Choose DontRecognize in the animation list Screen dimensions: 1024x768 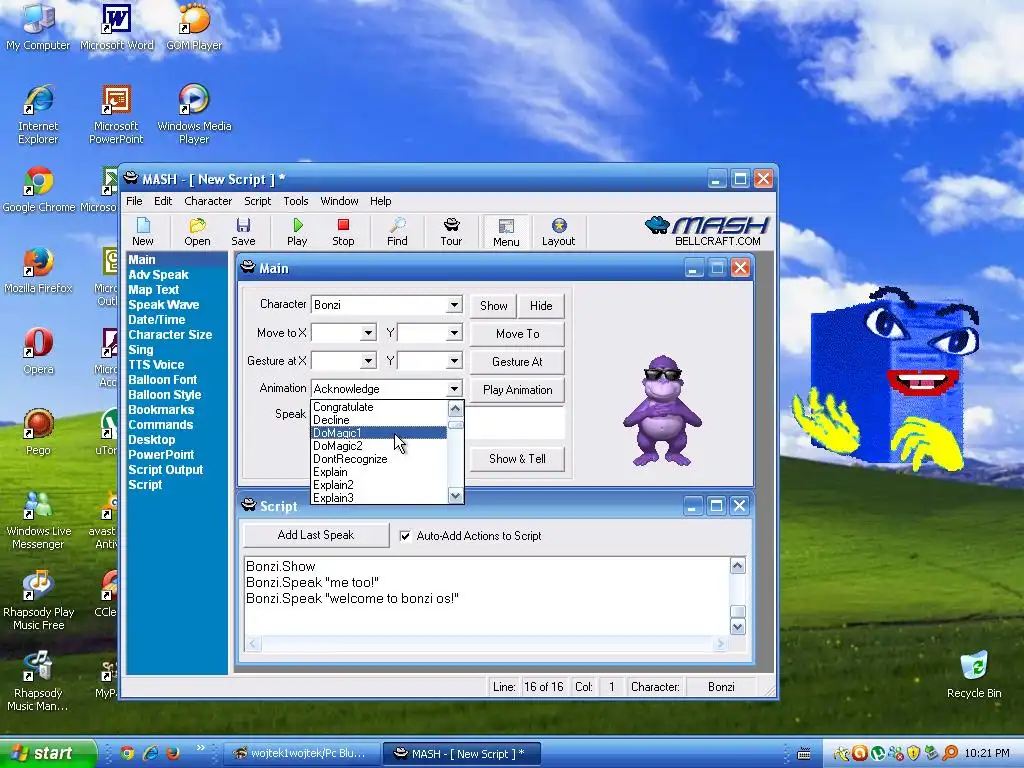click(x=379, y=459)
